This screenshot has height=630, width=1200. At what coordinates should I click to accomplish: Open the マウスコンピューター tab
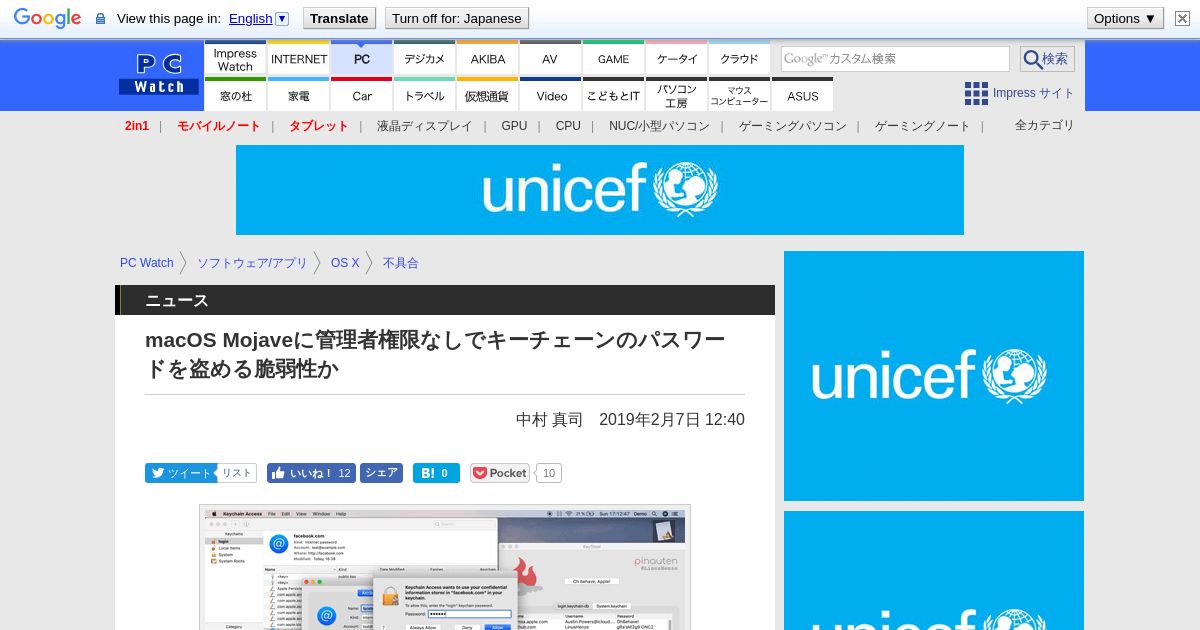point(739,95)
